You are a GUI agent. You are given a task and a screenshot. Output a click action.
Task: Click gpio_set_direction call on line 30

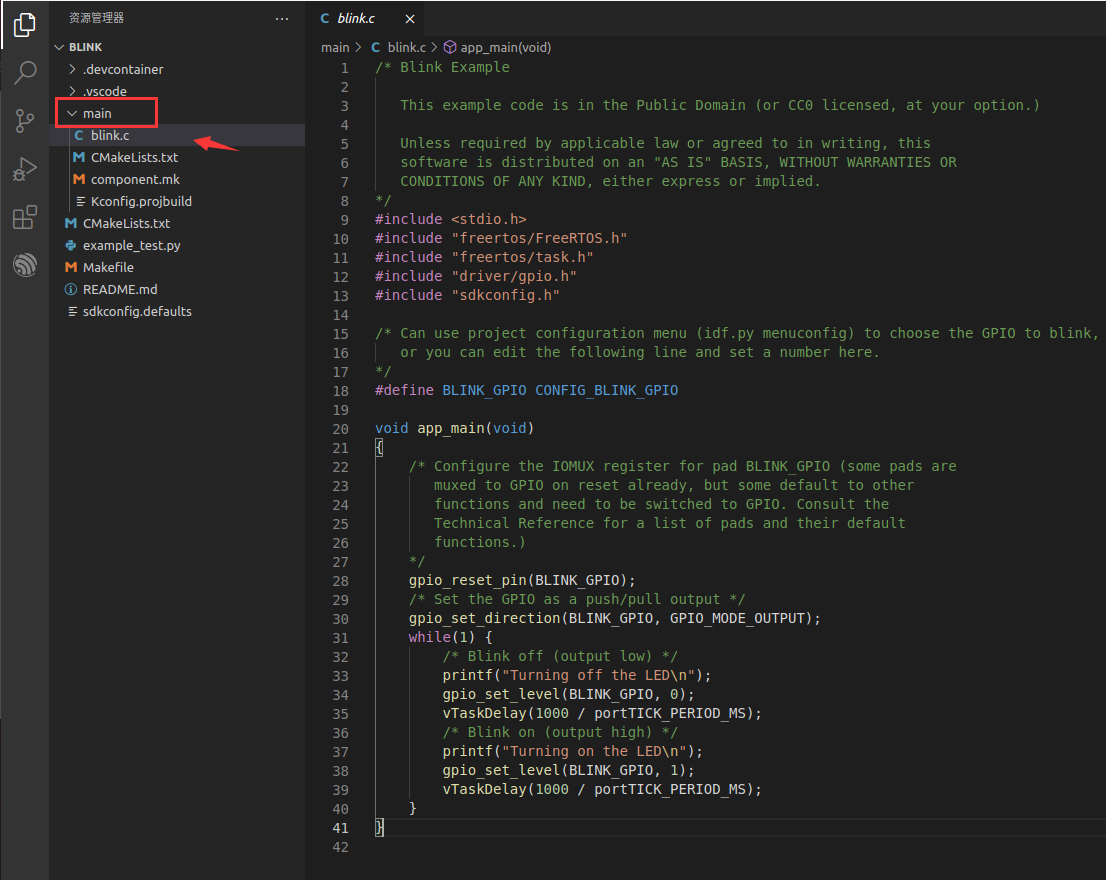point(485,618)
